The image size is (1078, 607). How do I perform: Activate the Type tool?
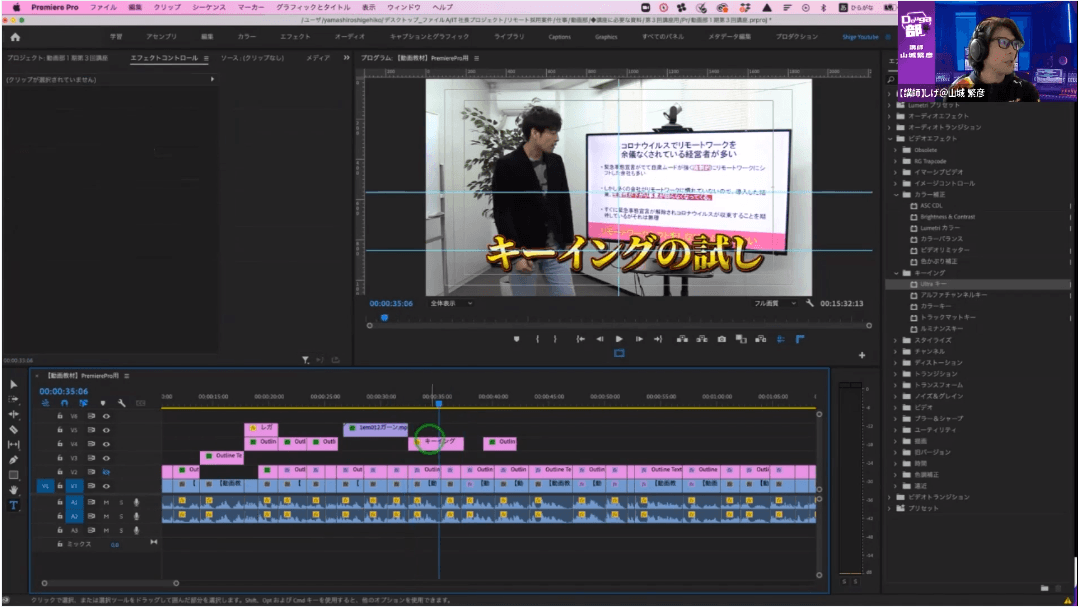click(x=14, y=505)
